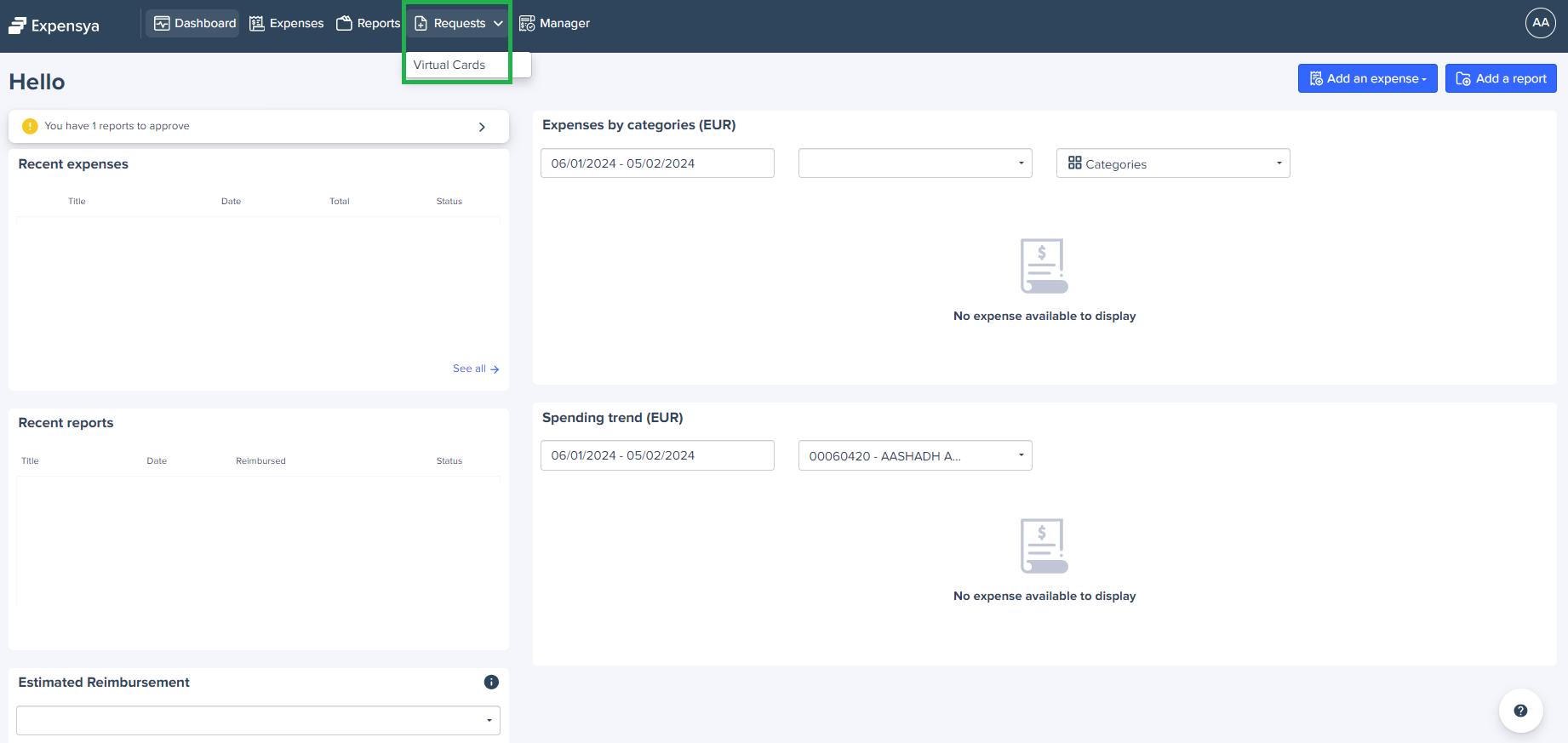Image resolution: width=1568 pixels, height=743 pixels.
Task: Click the Spending trend date range field
Action: coord(657,456)
